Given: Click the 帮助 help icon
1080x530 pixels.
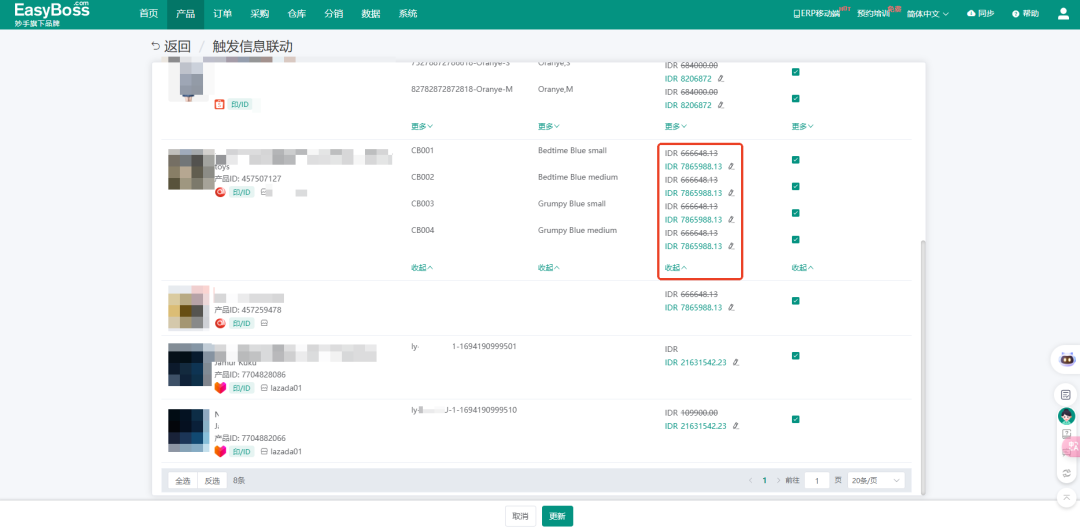Looking at the screenshot, I should pos(1016,14).
